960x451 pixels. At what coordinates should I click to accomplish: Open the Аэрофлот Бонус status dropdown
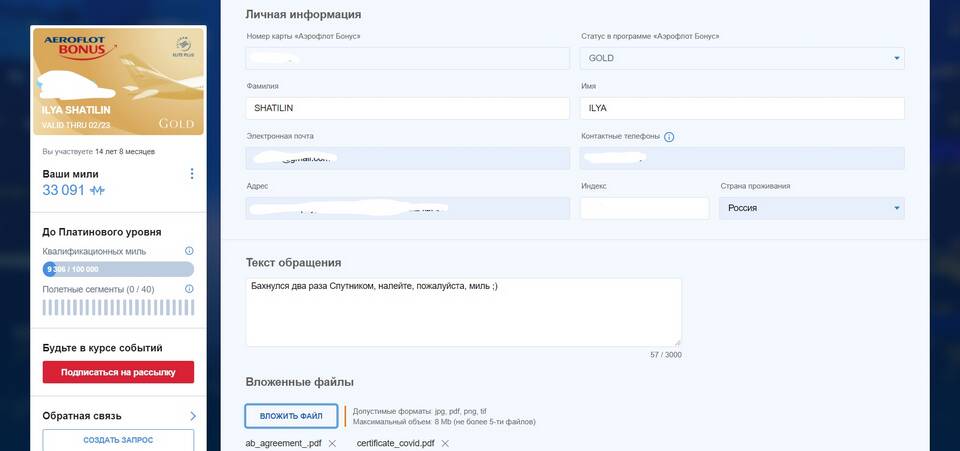pyautogui.click(x=742, y=58)
